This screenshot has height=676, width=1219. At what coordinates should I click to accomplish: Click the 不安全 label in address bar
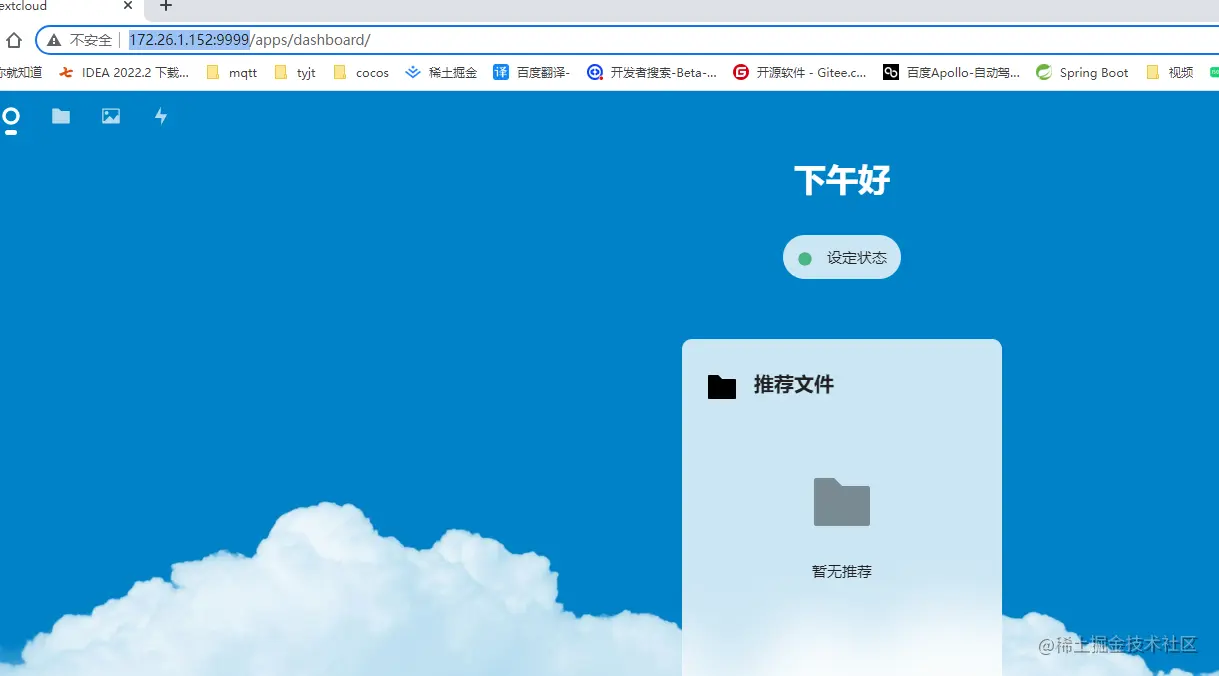point(91,40)
